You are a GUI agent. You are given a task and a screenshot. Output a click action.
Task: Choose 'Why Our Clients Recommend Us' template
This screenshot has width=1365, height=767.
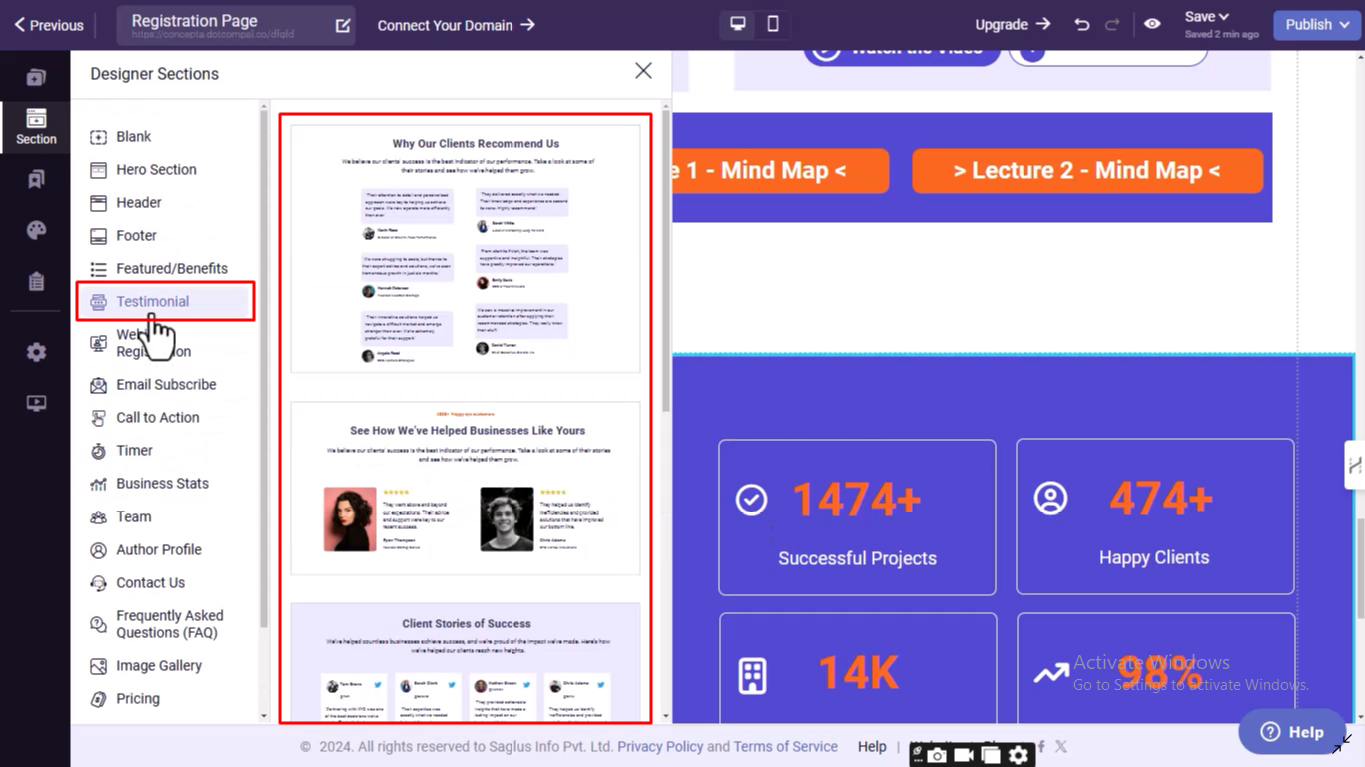[465, 249]
